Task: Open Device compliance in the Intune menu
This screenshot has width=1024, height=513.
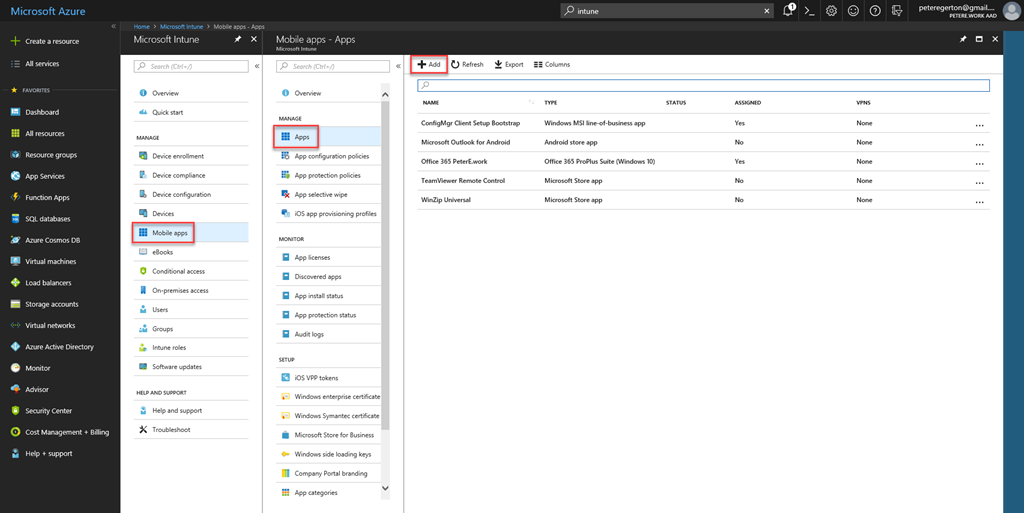Action: click(x=178, y=175)
